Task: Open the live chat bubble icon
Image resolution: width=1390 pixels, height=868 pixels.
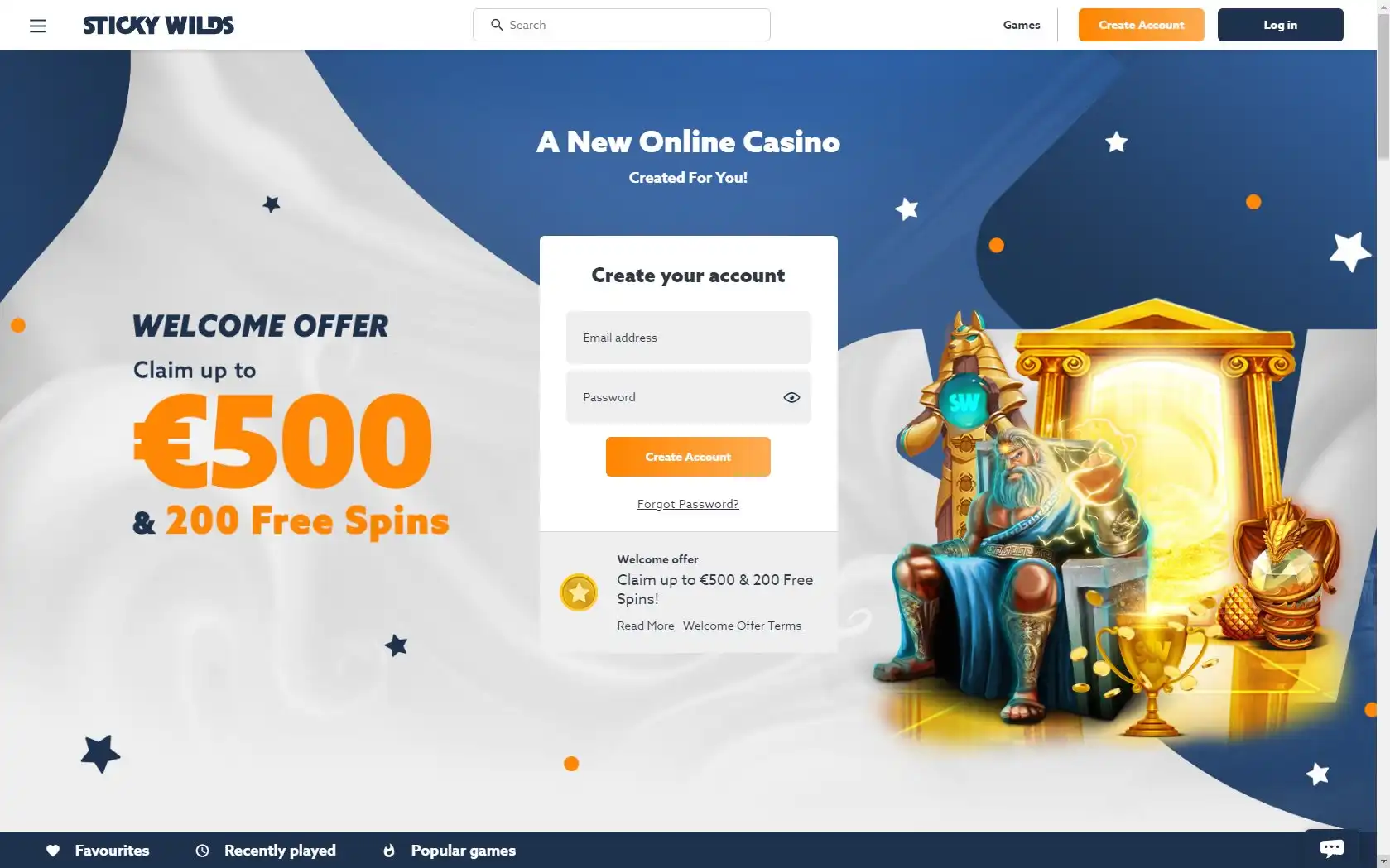Action: click(1331, 848)
